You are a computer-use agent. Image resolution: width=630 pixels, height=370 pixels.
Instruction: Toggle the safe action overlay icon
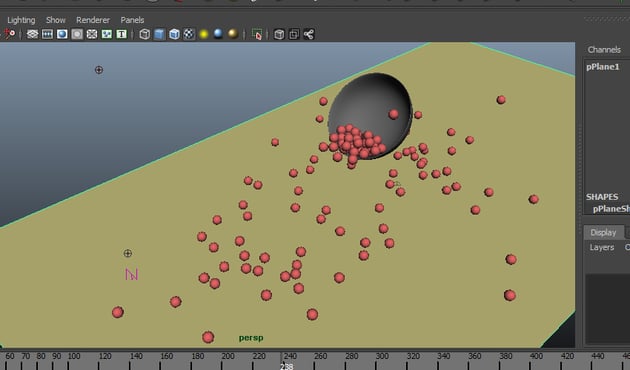(106, 34)
